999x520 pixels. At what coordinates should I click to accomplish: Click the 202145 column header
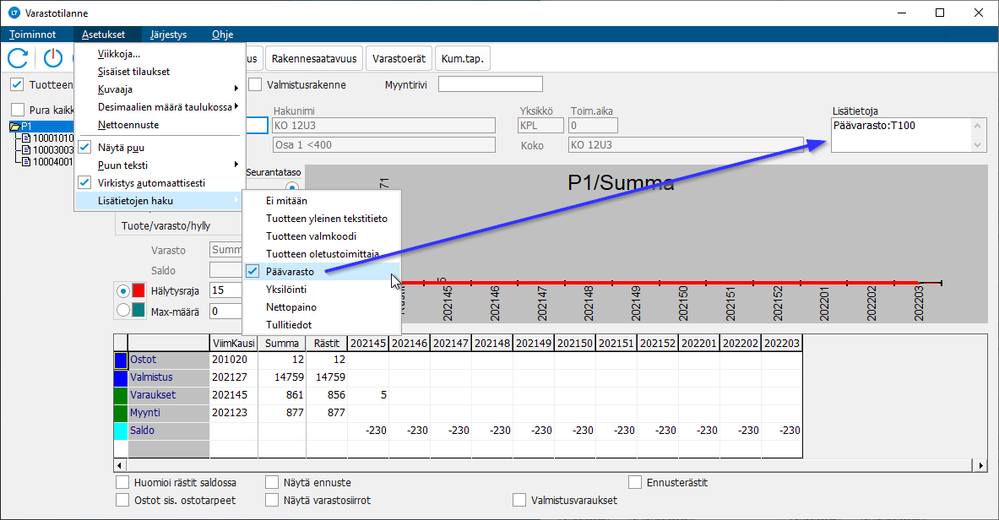[368, 343]
